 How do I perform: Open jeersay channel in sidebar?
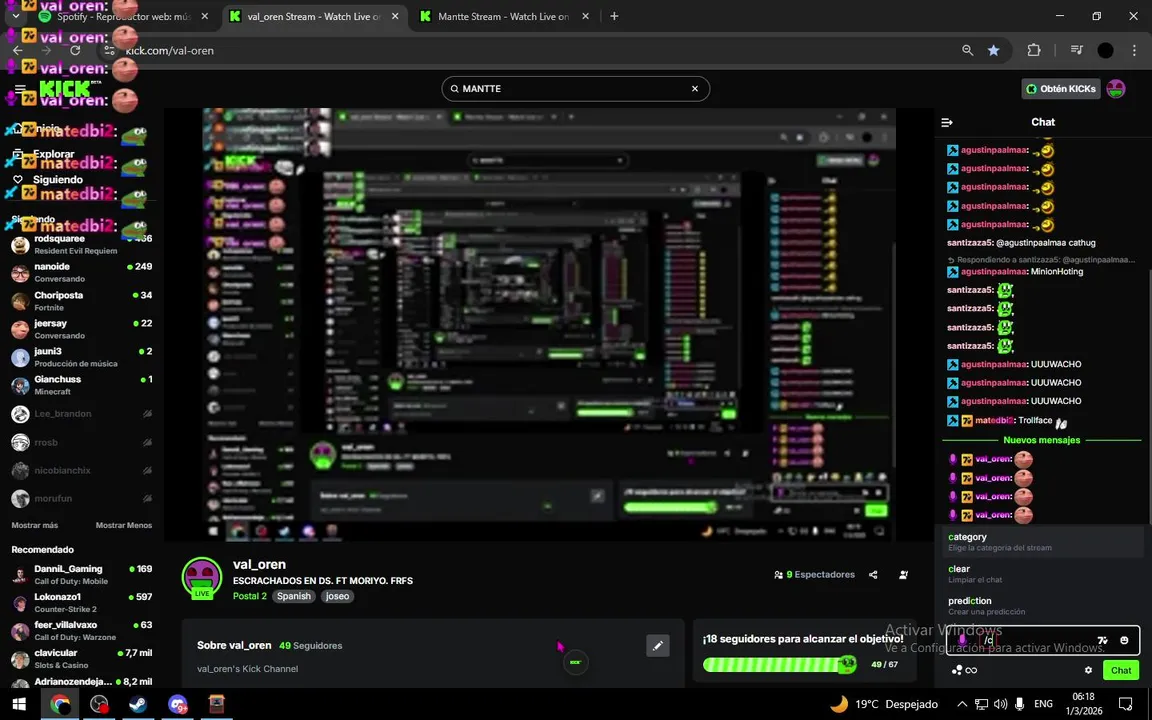tap(82, 328)
